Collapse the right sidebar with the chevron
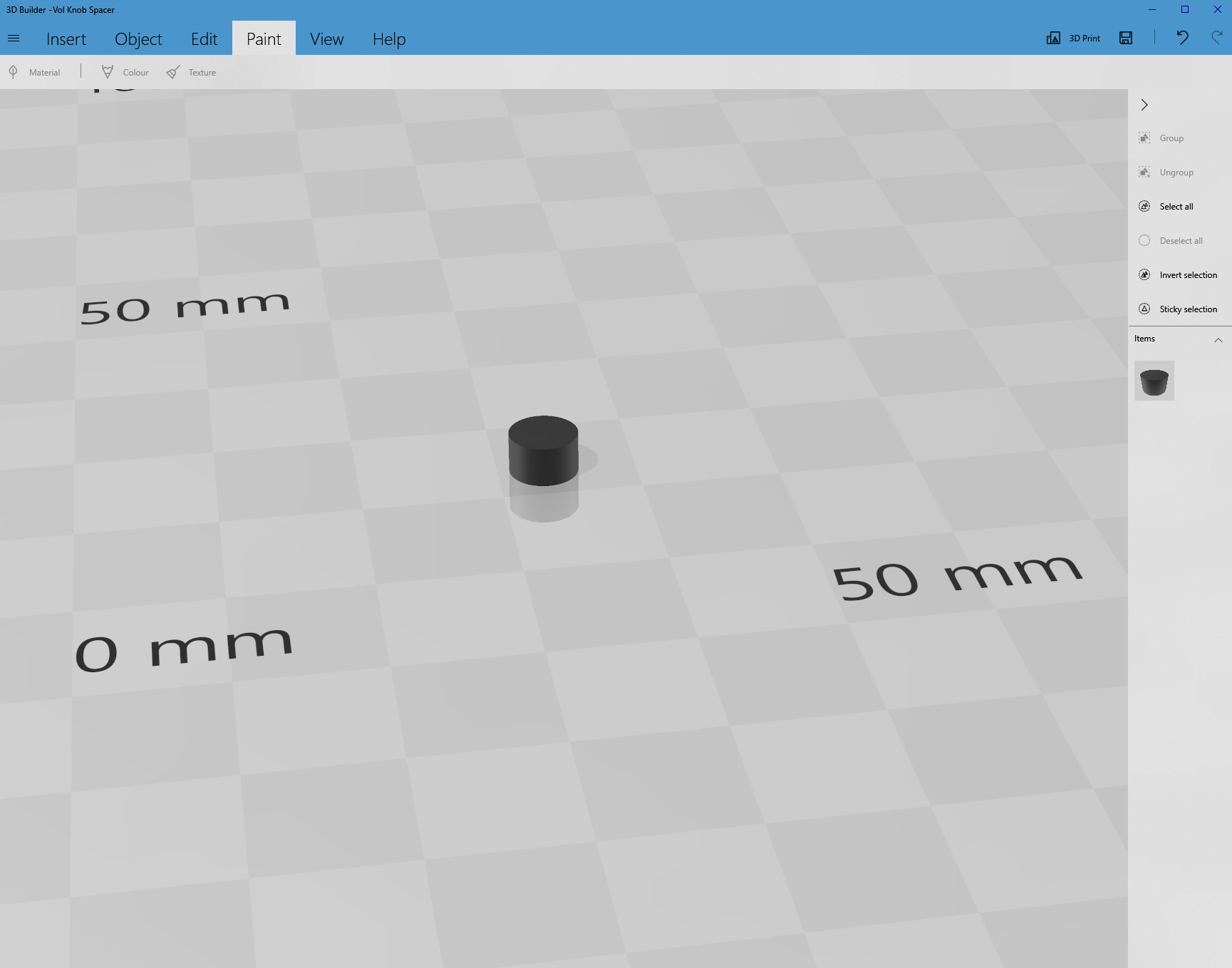 [1144, 104]
